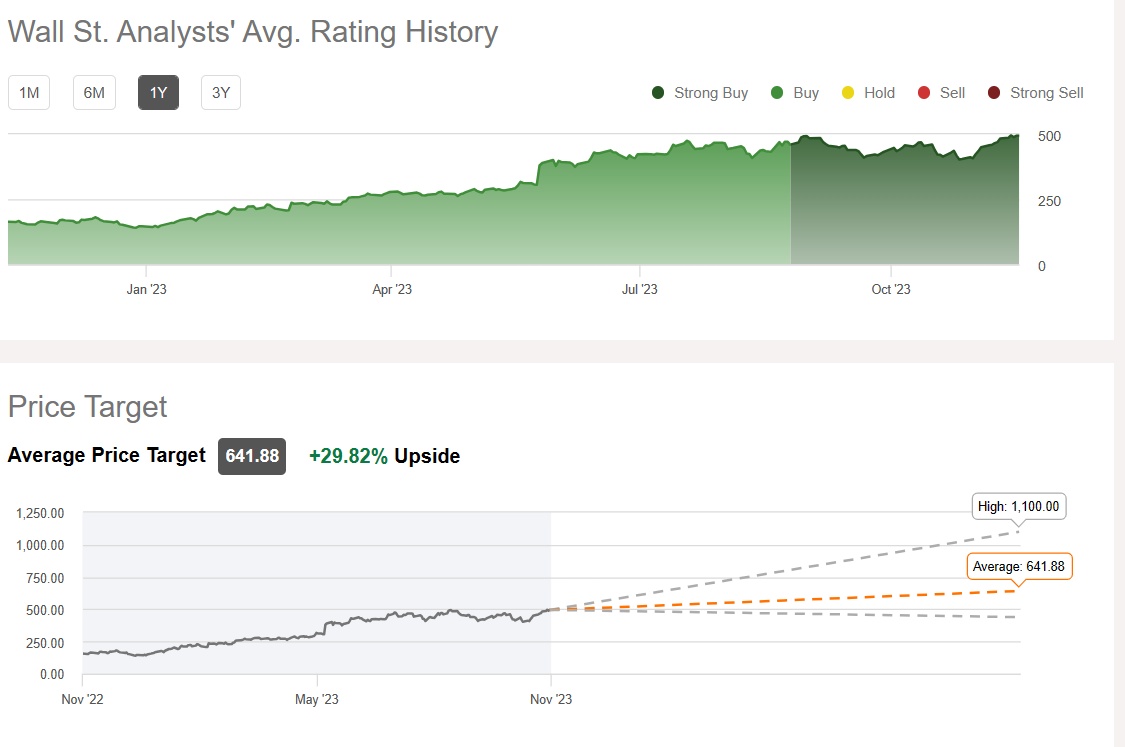This screenshot has width=1125, height=747.
Task: Click the Average: 641.88 orange label
Action: pyautogui.click(x=1019, y=567)
